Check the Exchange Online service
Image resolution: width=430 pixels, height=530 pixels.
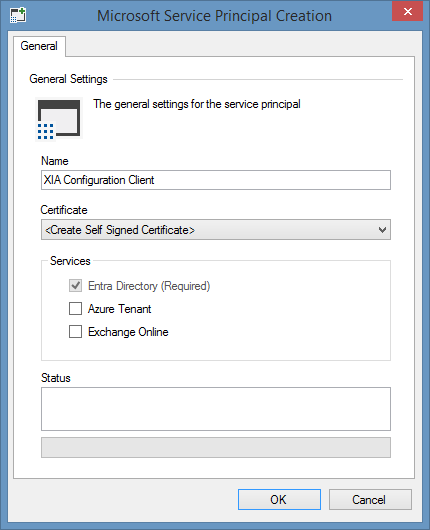[x=75, y=332]
